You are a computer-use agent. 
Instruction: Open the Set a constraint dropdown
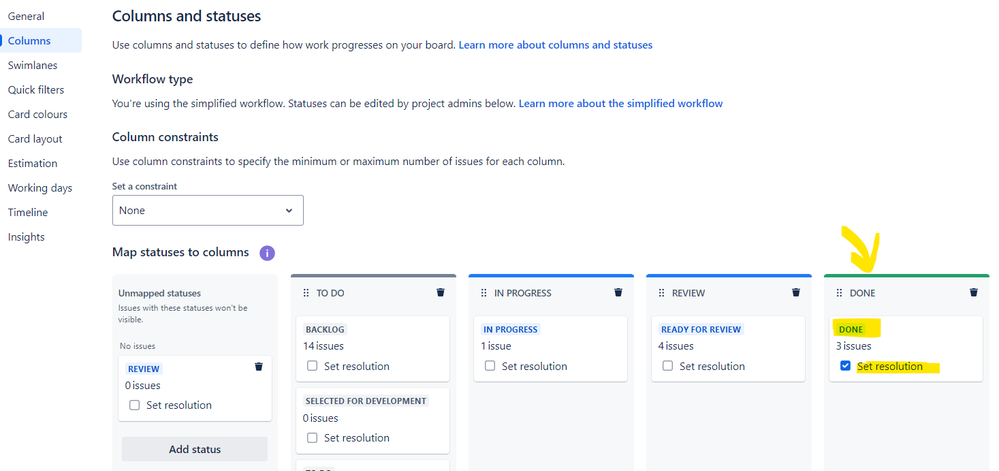coord(208,210)
